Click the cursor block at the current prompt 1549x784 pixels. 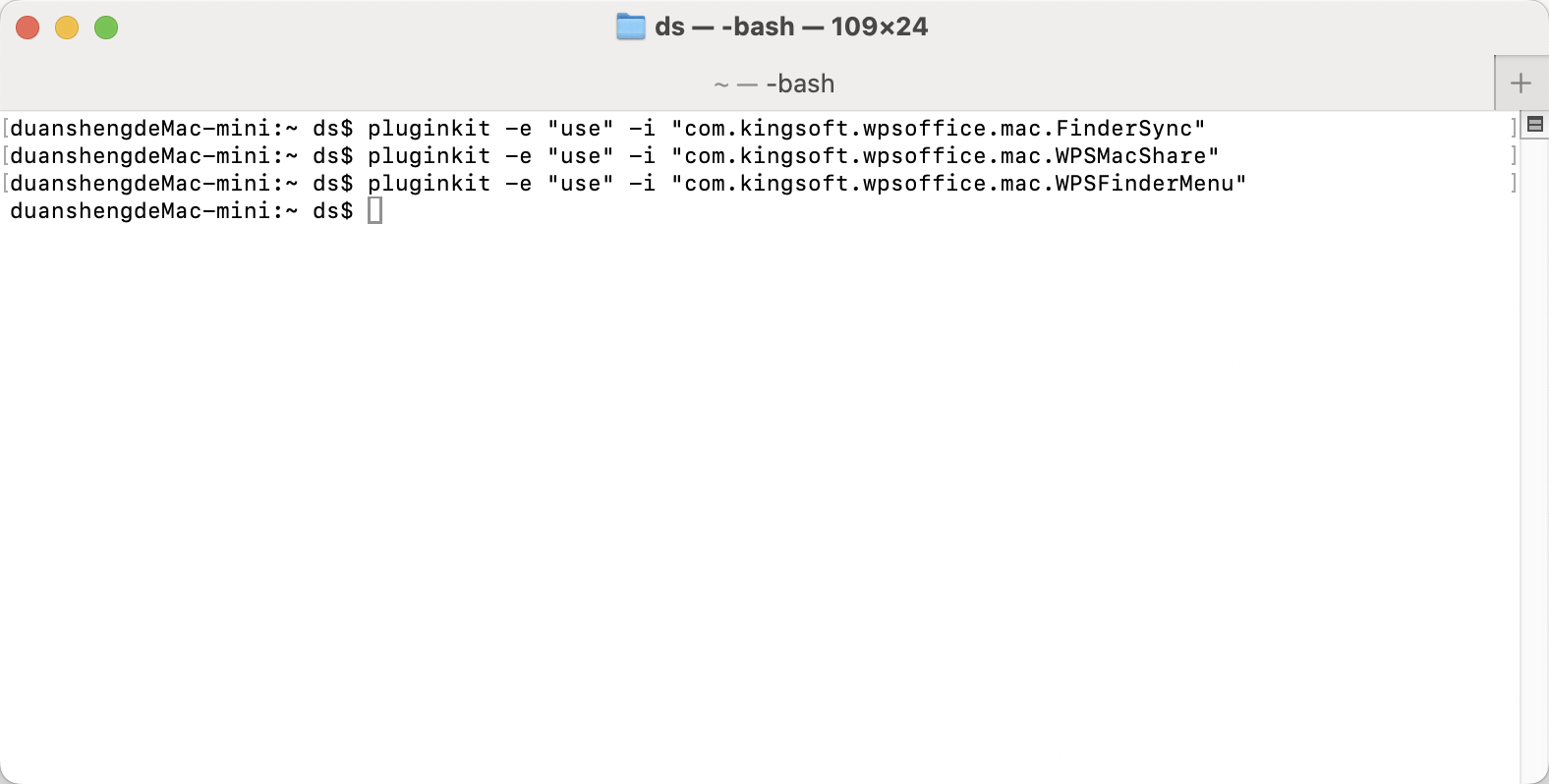pyautogui.click(x=374, y=210)
